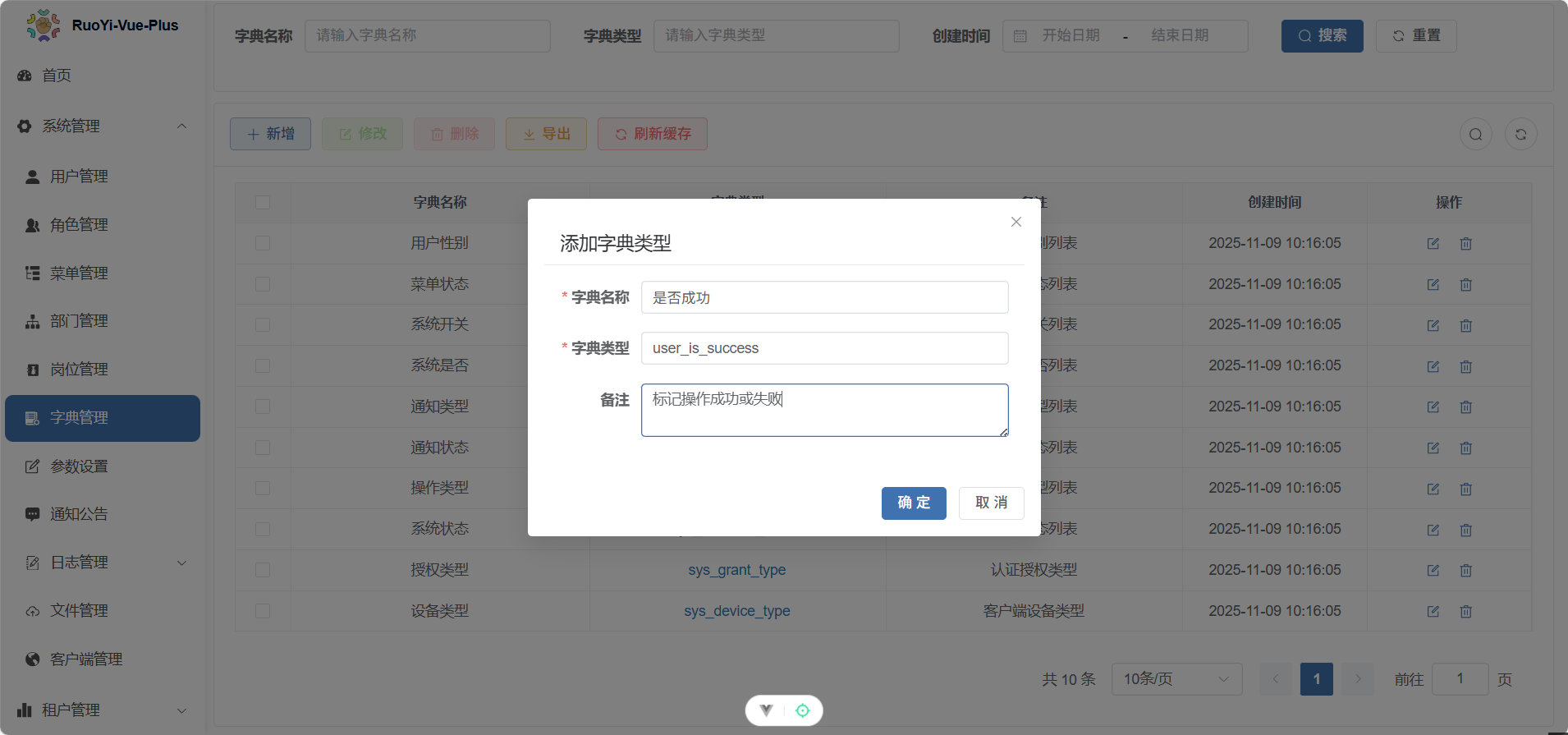Close the 添加字典类型 dialog with X icon

(x=1016, y=222)
